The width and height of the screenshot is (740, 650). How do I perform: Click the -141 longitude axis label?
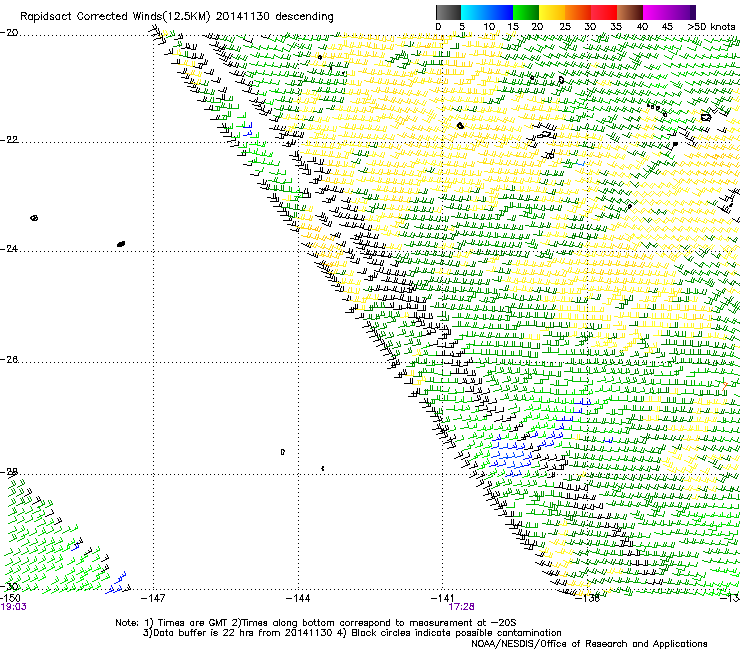tap(443, 599)
